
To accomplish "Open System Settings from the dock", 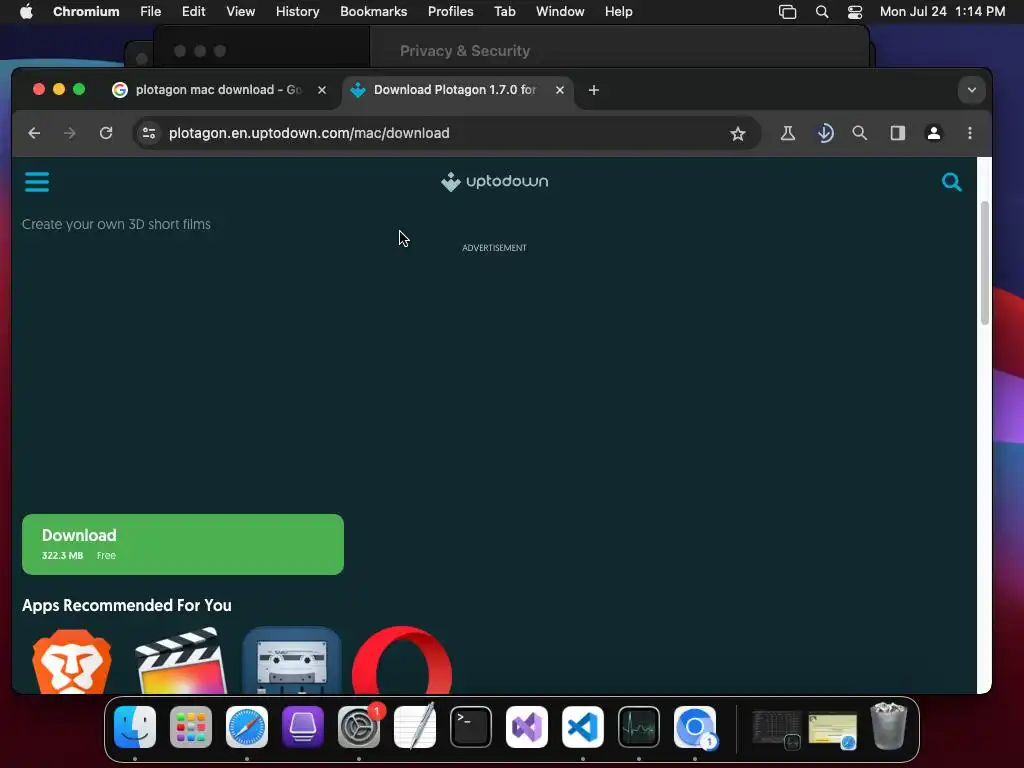I will pyautogui.click(x=359, y=727).
